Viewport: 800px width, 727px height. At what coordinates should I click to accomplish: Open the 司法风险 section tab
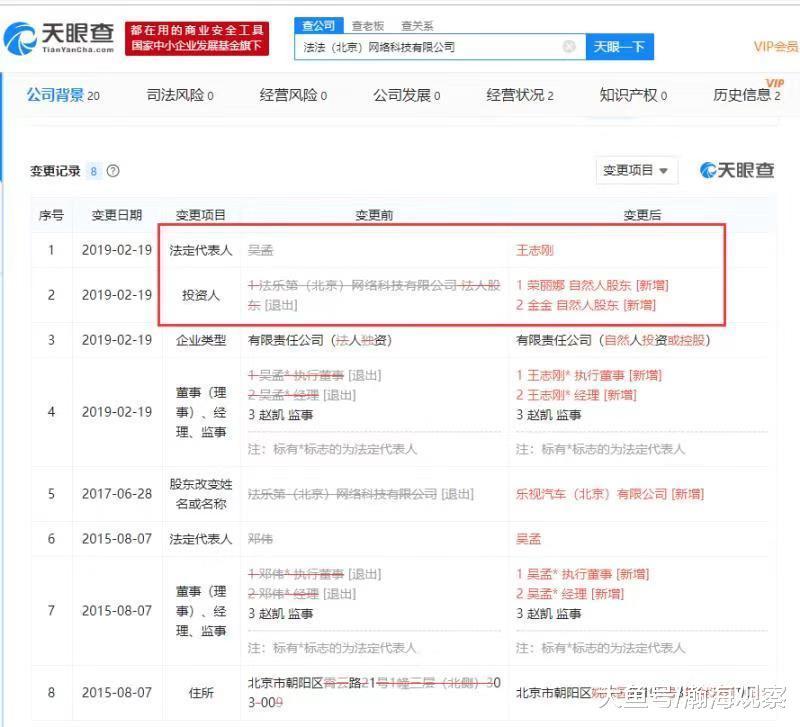click(180, 95)
